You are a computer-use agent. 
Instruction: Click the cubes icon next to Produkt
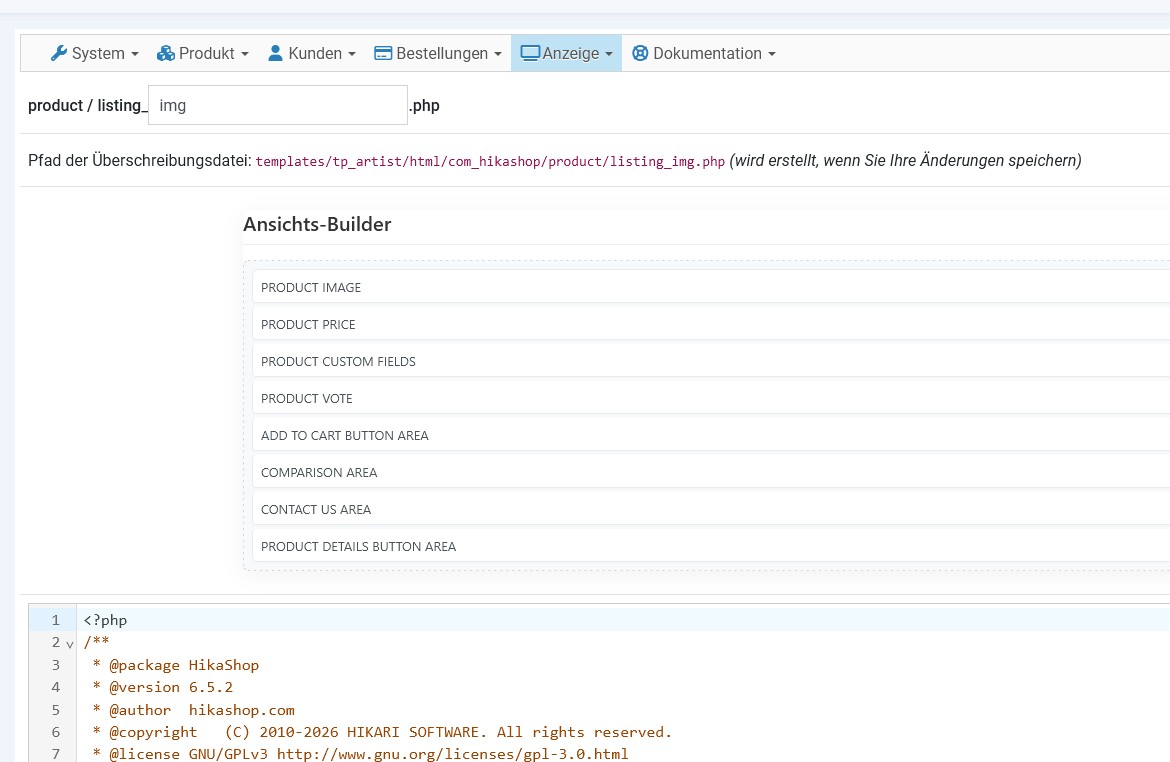166,53
